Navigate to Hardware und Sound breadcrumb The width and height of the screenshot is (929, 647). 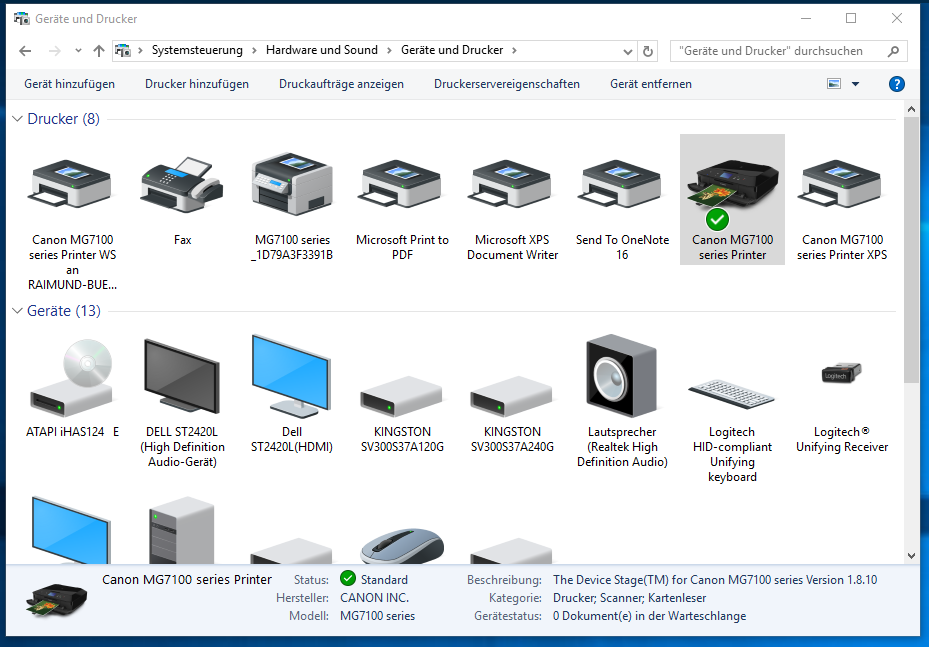322,50
